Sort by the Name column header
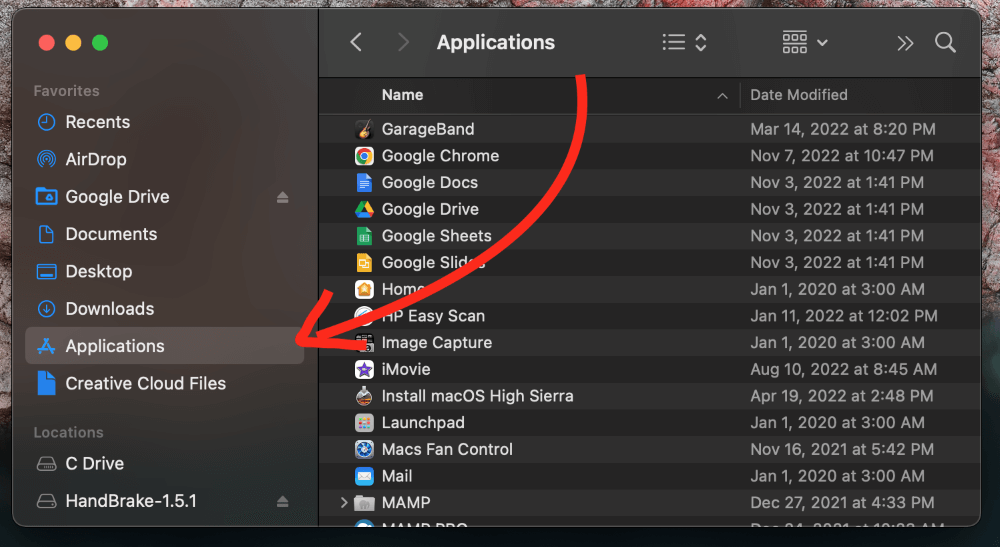Viewport: 1000px width, 547px height. click(x=402, y=95)
